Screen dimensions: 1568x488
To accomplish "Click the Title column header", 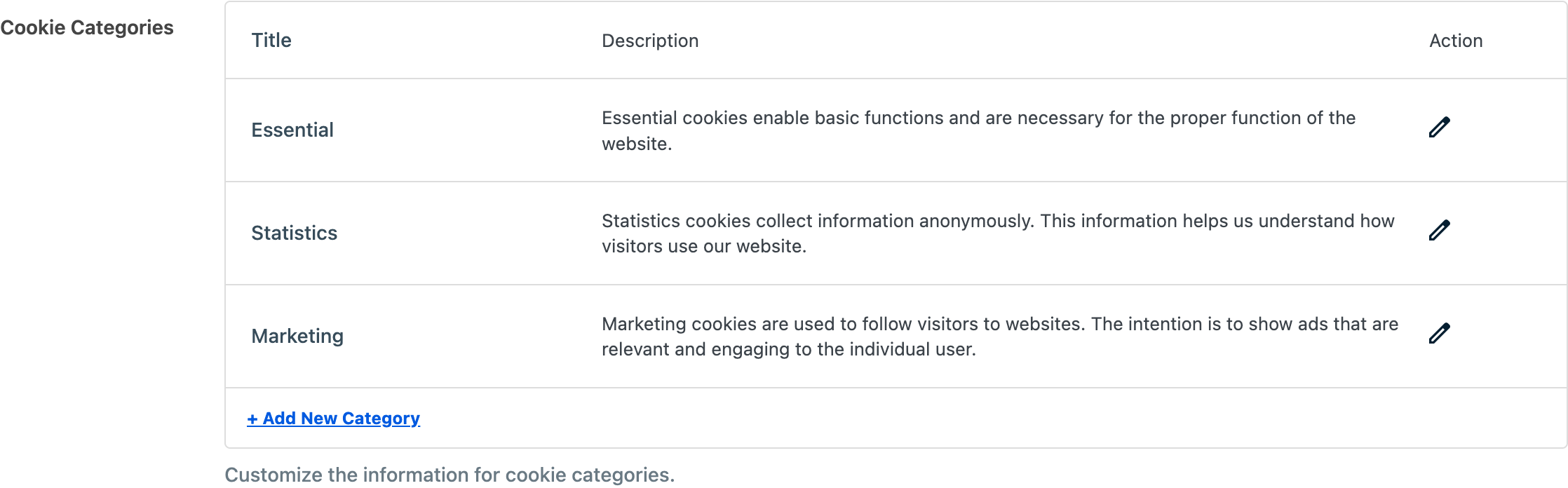I will pos(271,40).
